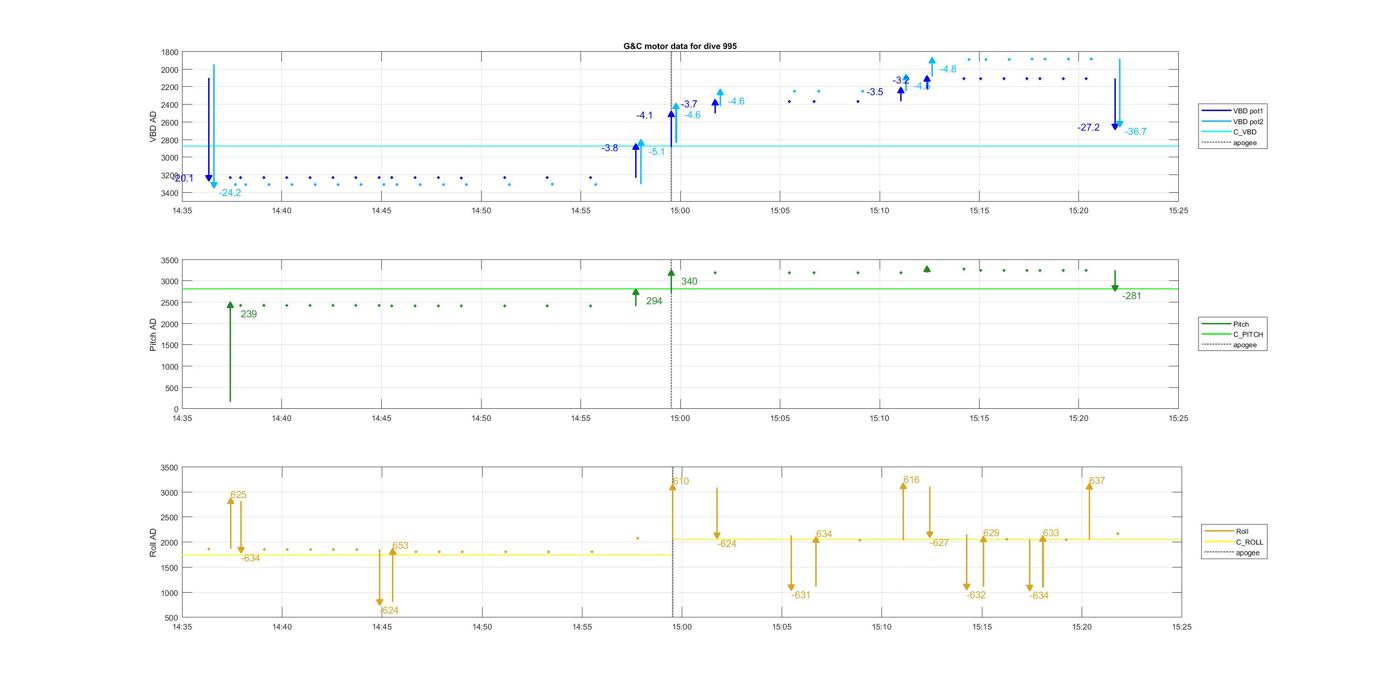Image resolution: width=1400 pixels, height=693 pixels.
Task: Click the plot title 'G&C motor data for dive 995'
Action: 680,46
